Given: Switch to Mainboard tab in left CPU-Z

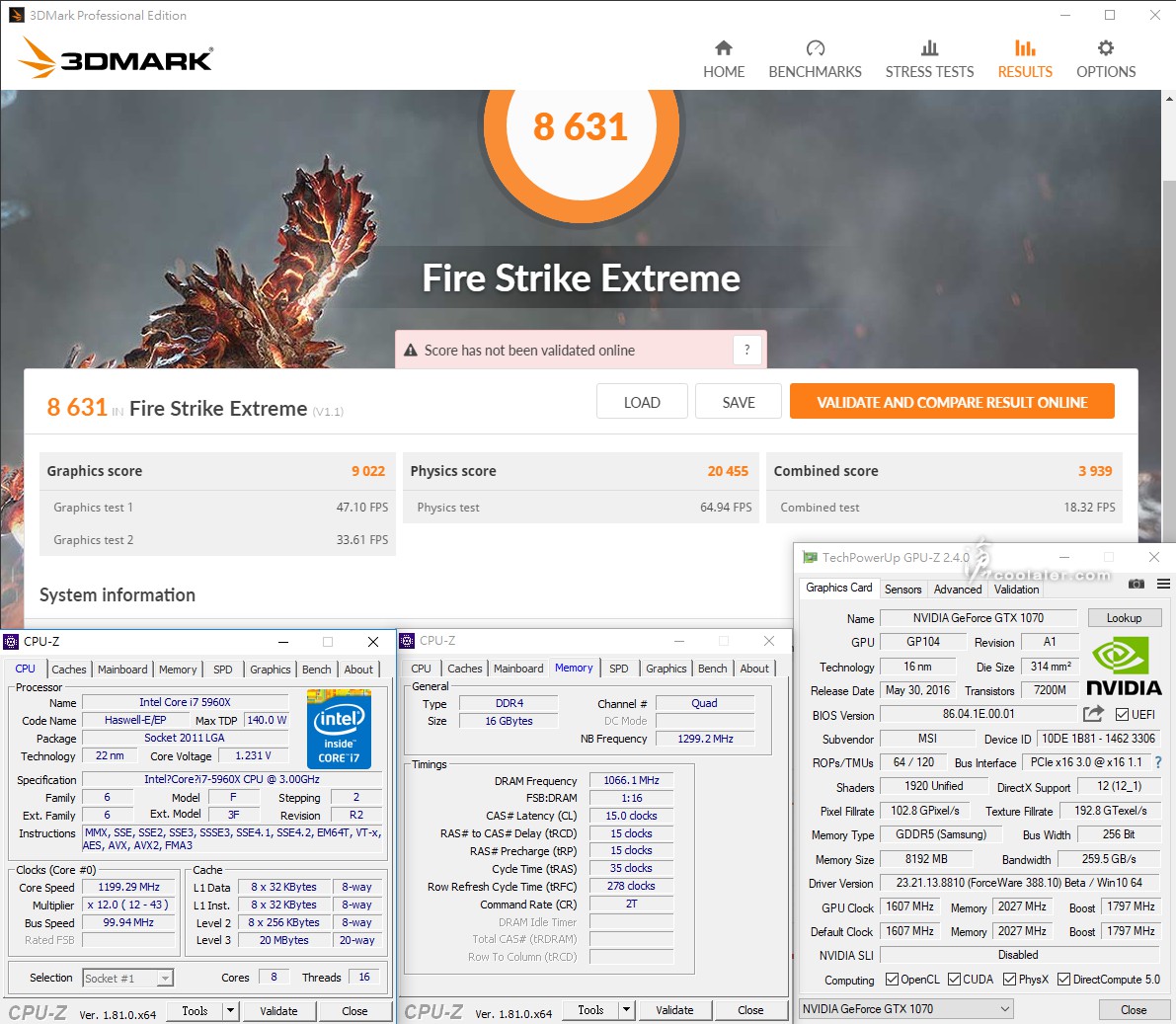Looking at the screenshot, I should pyautogui.click(x=122, y=670).
